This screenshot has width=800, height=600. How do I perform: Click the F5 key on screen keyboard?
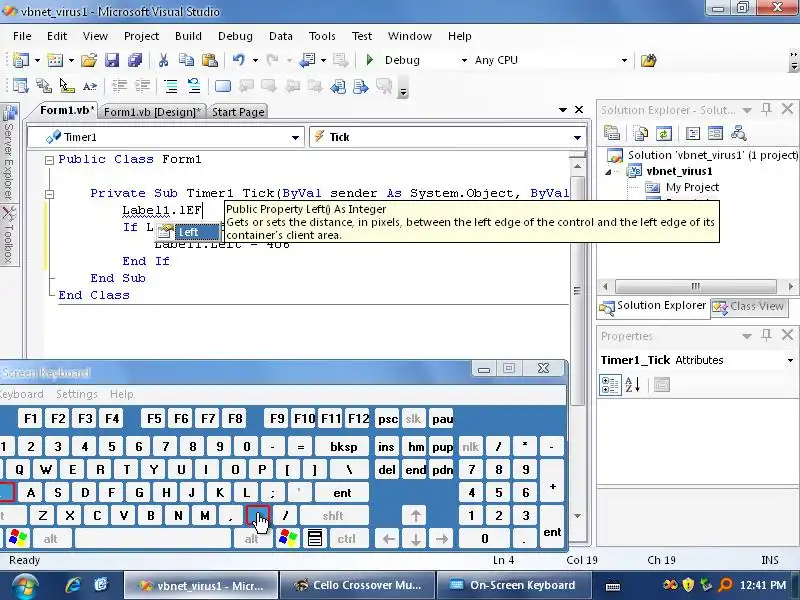pyautogui.click(x=154, y=419)
